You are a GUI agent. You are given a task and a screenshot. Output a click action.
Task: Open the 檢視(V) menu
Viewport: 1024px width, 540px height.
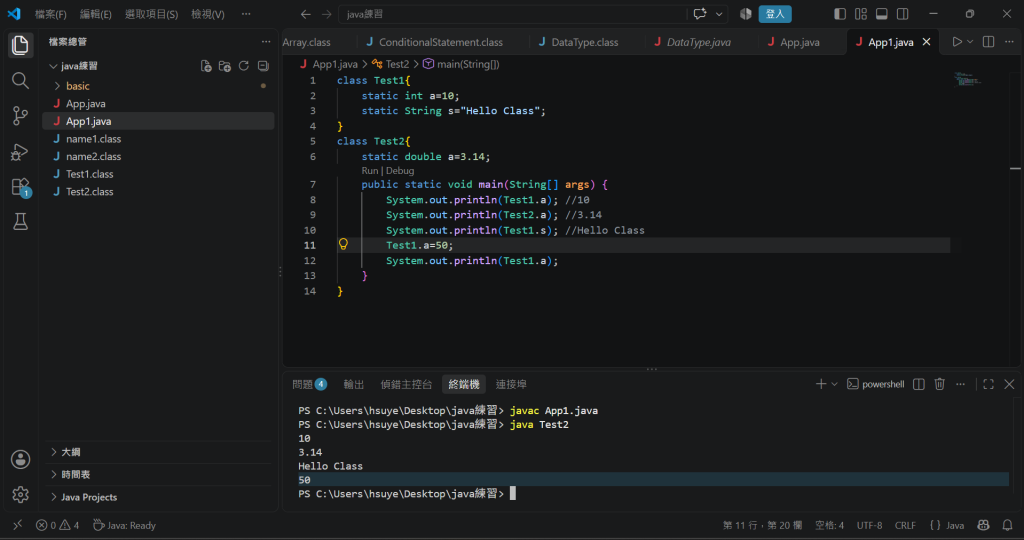click(x=208, y=14)
